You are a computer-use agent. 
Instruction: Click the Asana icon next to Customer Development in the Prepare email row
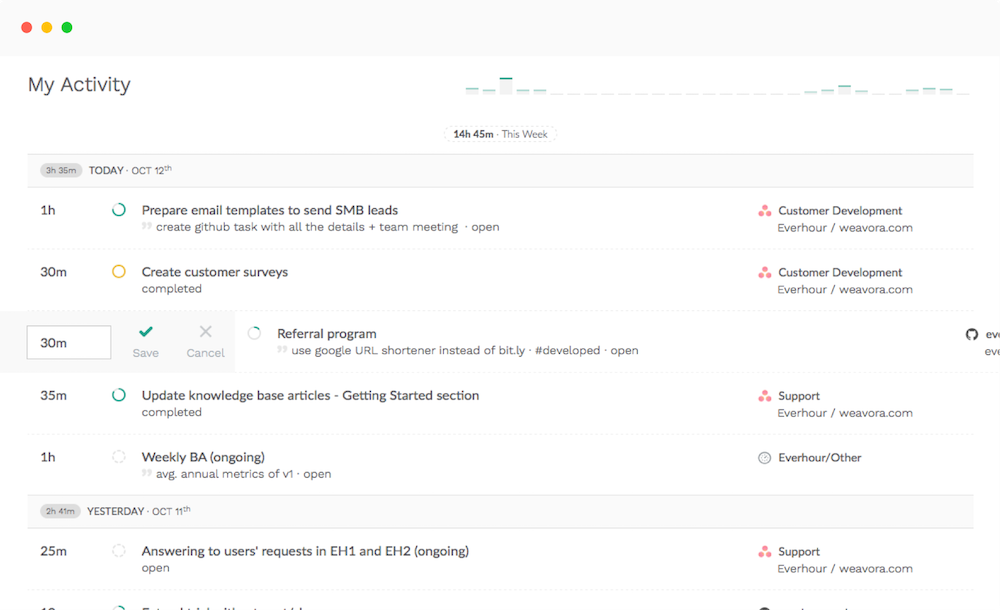coord(765,211)
